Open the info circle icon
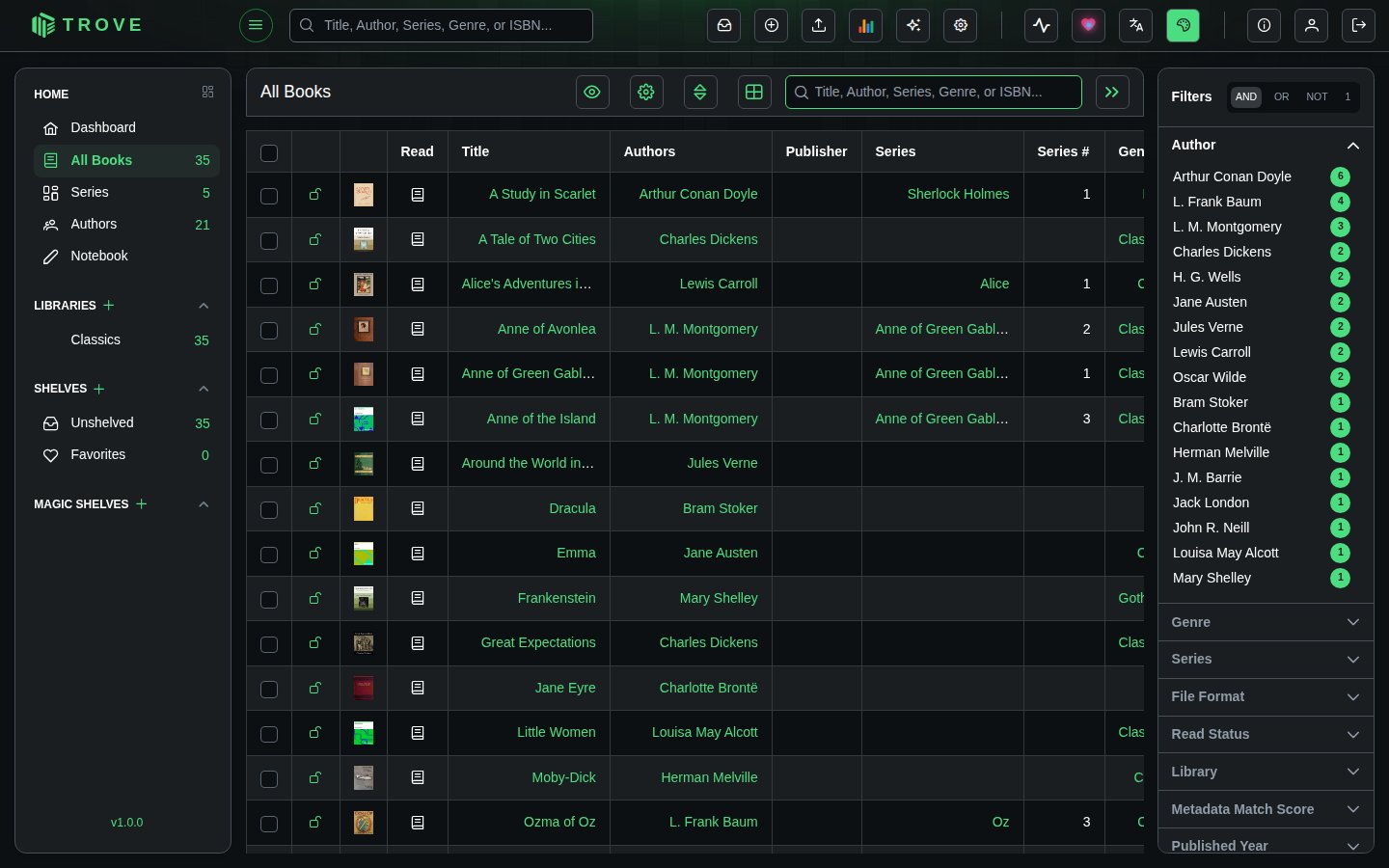 (x=1265, y=26)
